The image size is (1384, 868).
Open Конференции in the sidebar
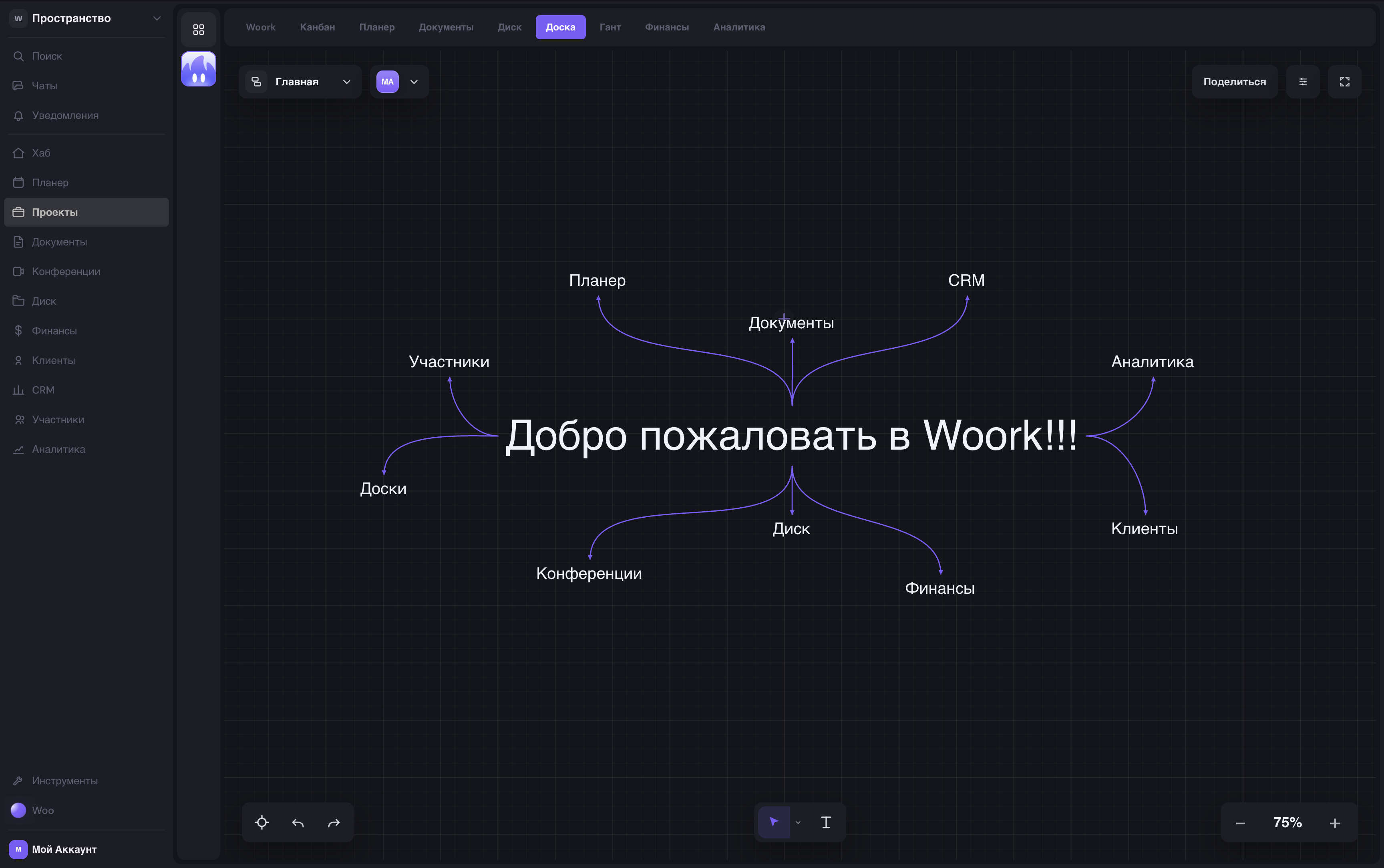point(66,271)
